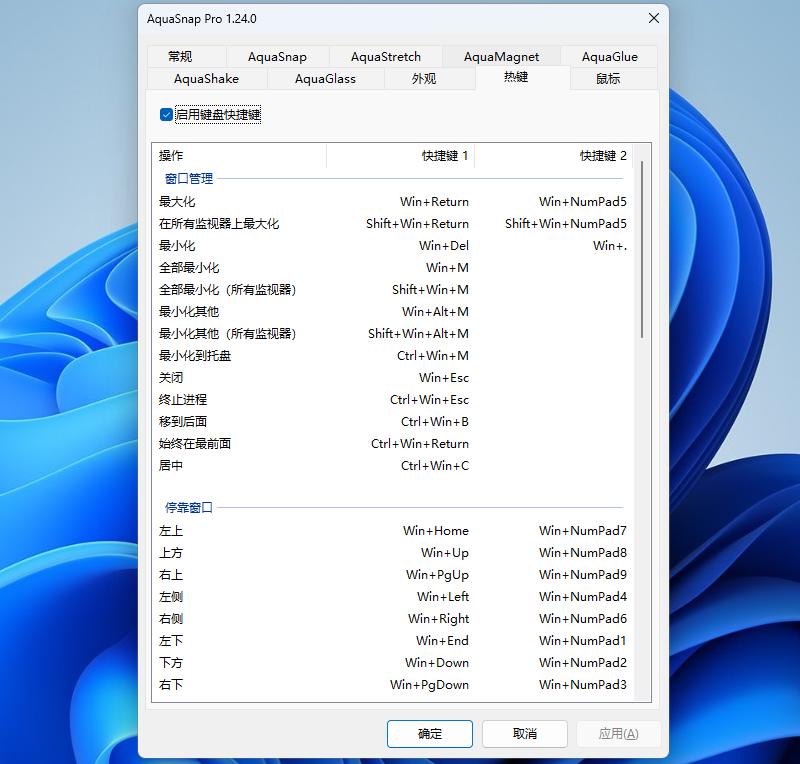This screenshot has height=764, width=800.
Task: Open the 鼠标 tab
Action: coord(614,79)
